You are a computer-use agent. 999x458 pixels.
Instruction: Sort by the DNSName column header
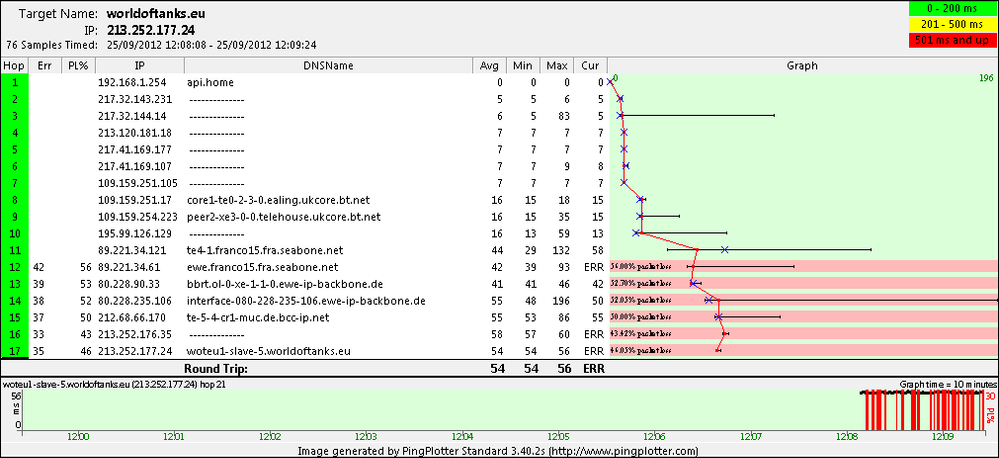[x=329, y=66]
